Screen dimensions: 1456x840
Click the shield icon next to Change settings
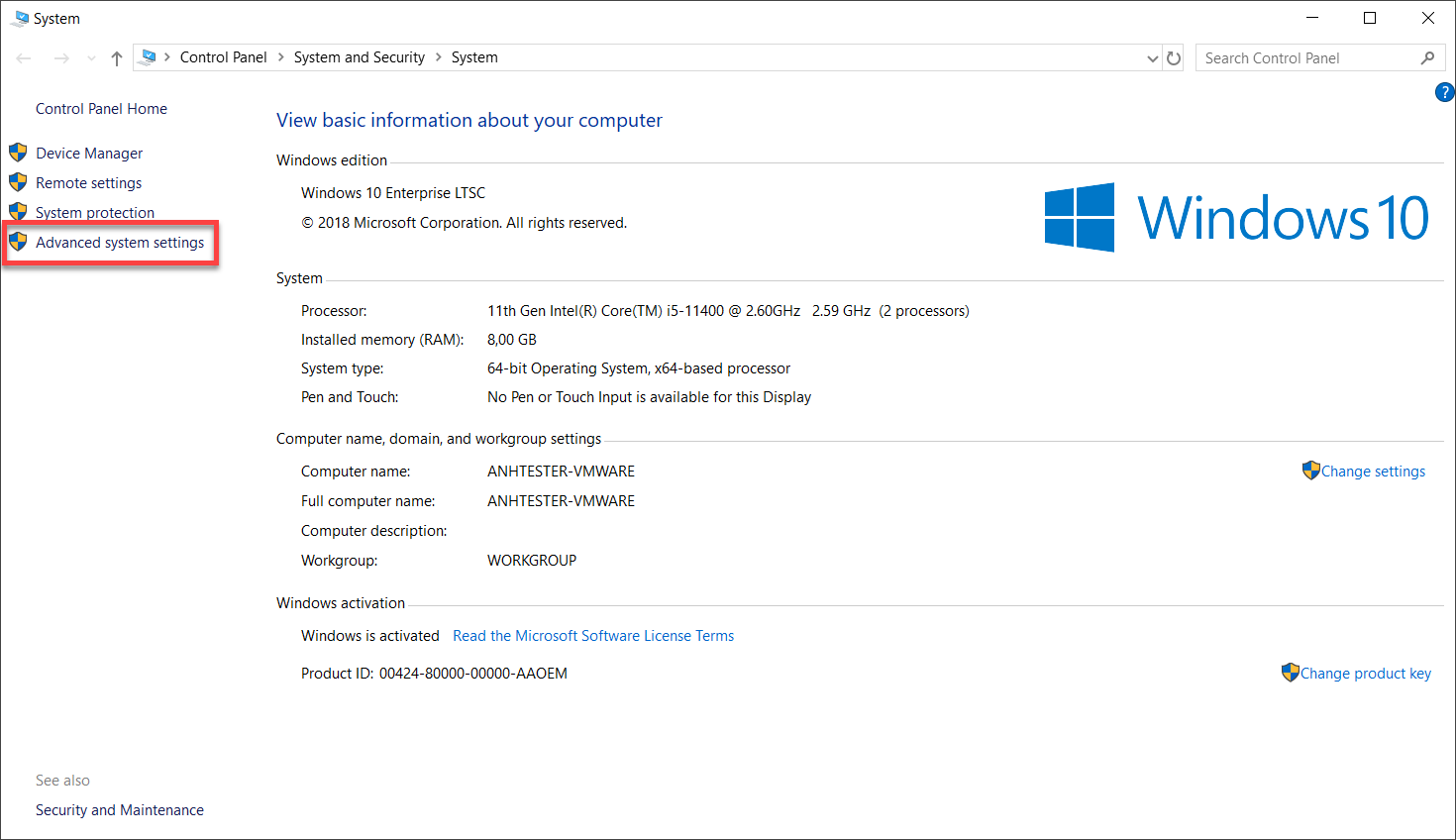pyautogui.click(x=1311, y=471)
